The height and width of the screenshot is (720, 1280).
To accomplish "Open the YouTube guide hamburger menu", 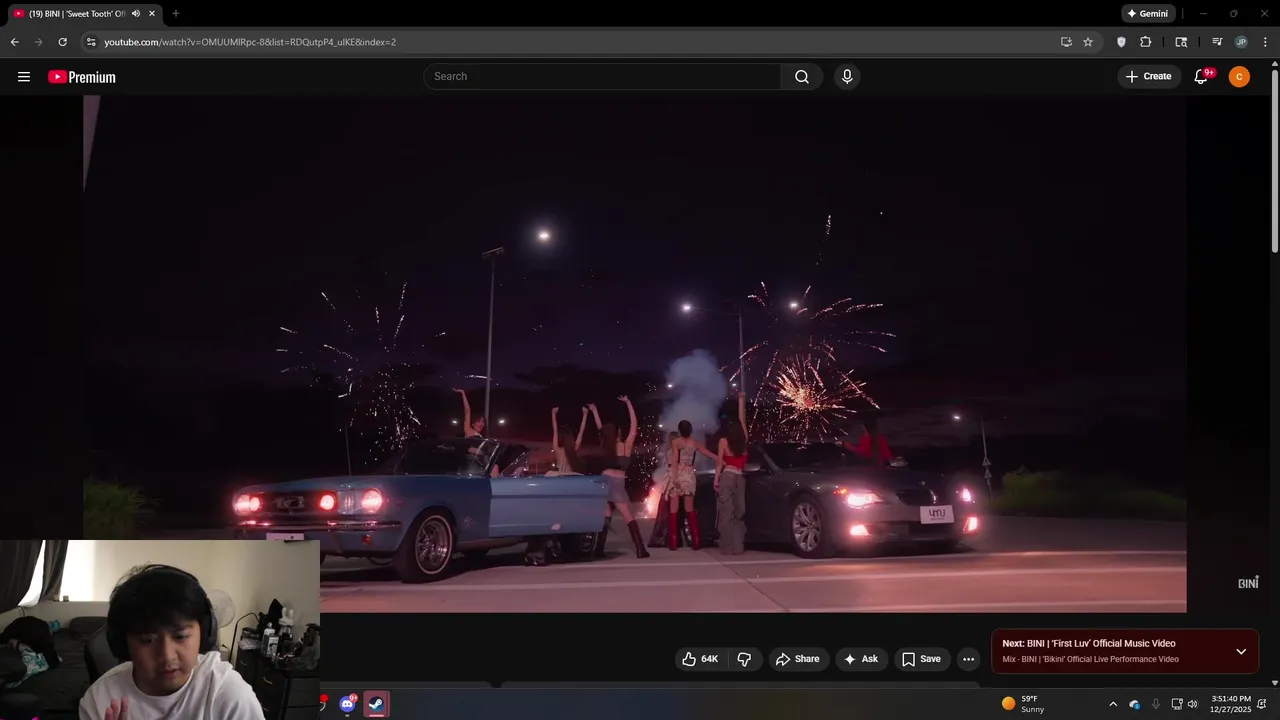I will [24, 77].
